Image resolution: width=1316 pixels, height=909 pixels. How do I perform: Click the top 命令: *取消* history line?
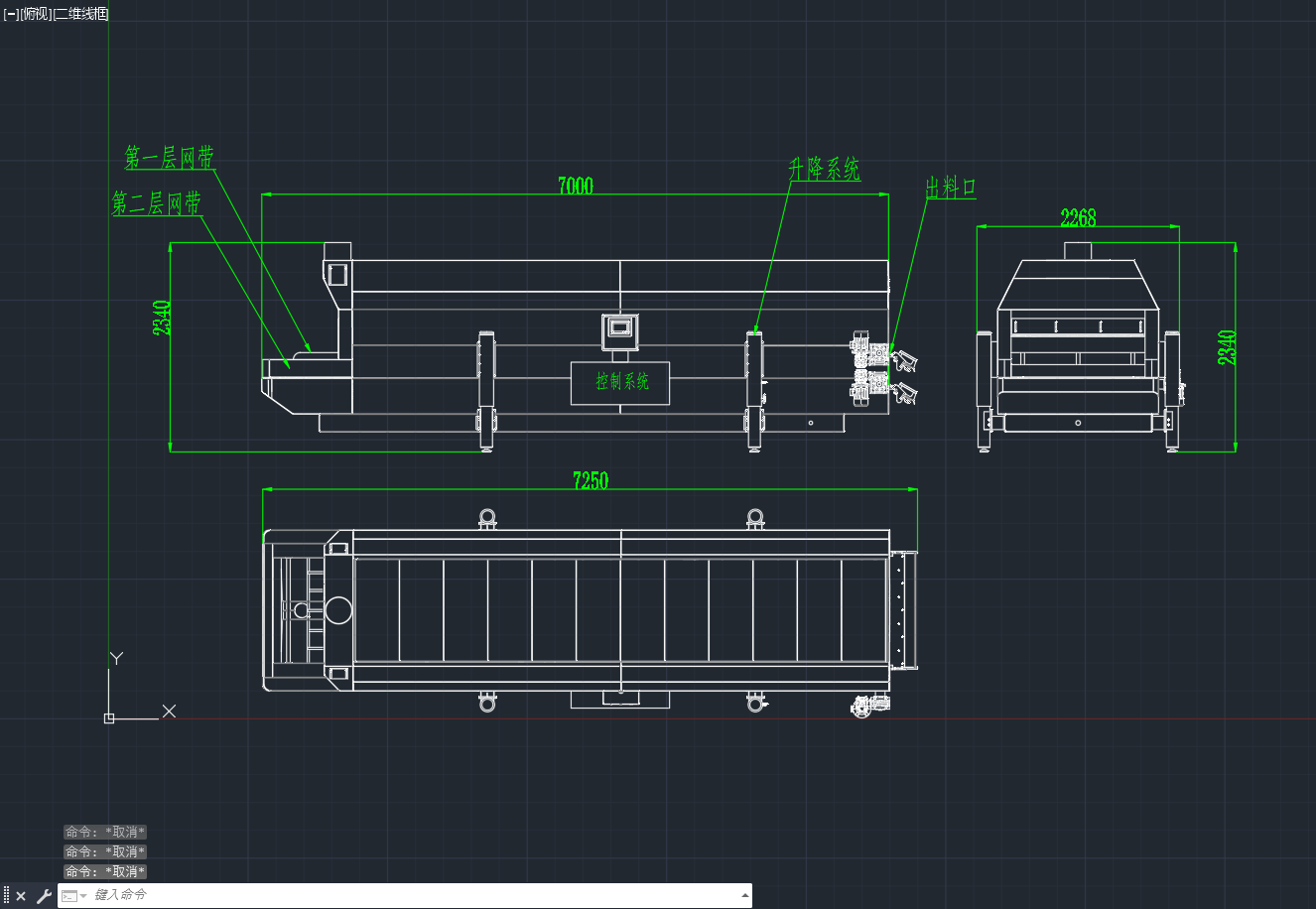click(105, 833)
